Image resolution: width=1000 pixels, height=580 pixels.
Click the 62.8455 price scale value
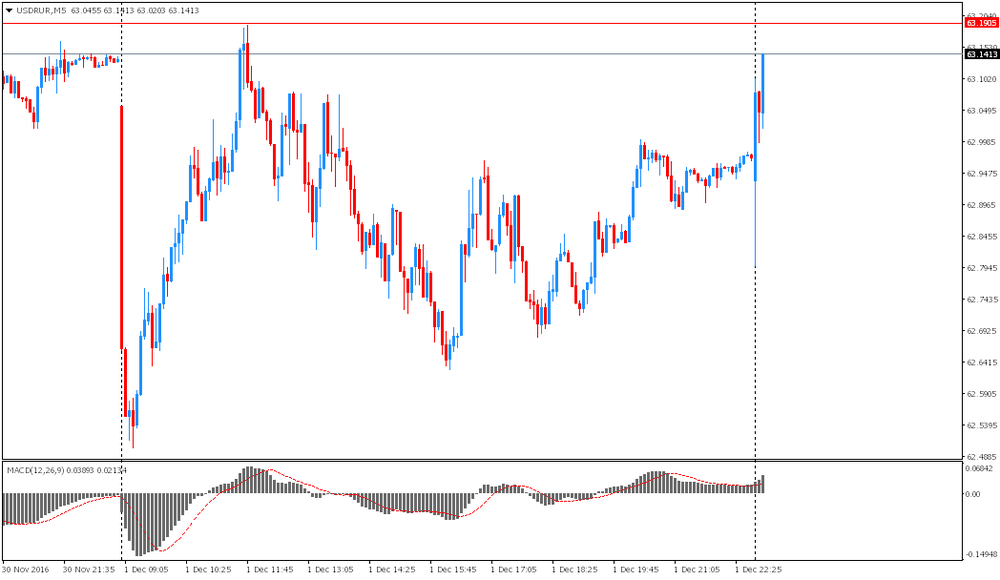(x=982, y=237)
